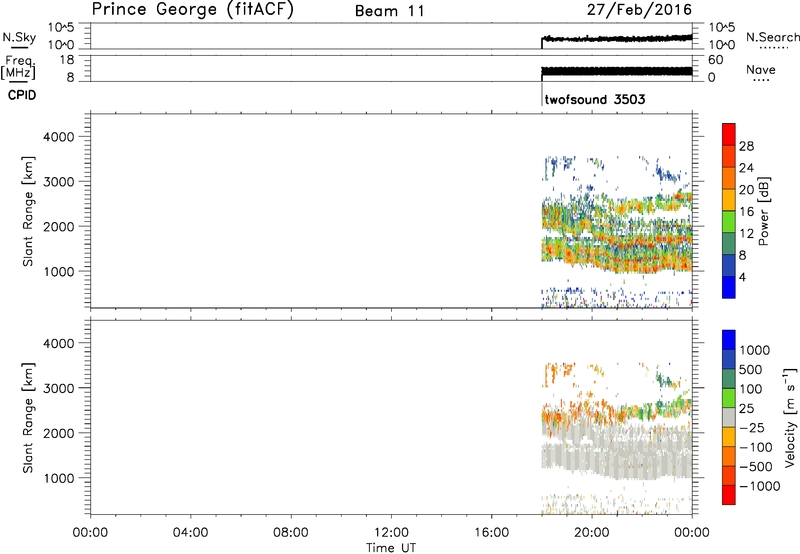
Task: Click '4000' on the power panel range axis
Action: (59, 137)
